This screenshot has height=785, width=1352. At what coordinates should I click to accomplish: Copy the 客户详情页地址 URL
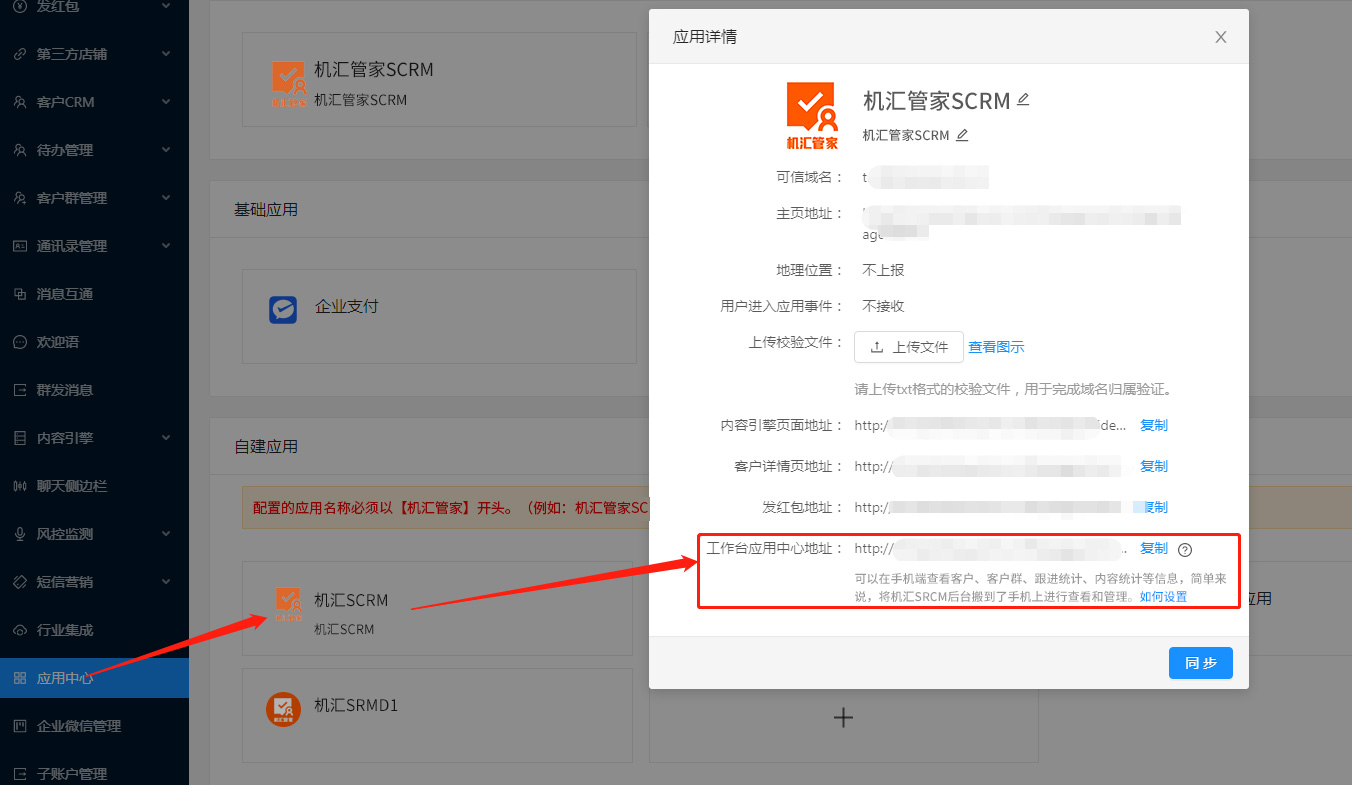1154,466
